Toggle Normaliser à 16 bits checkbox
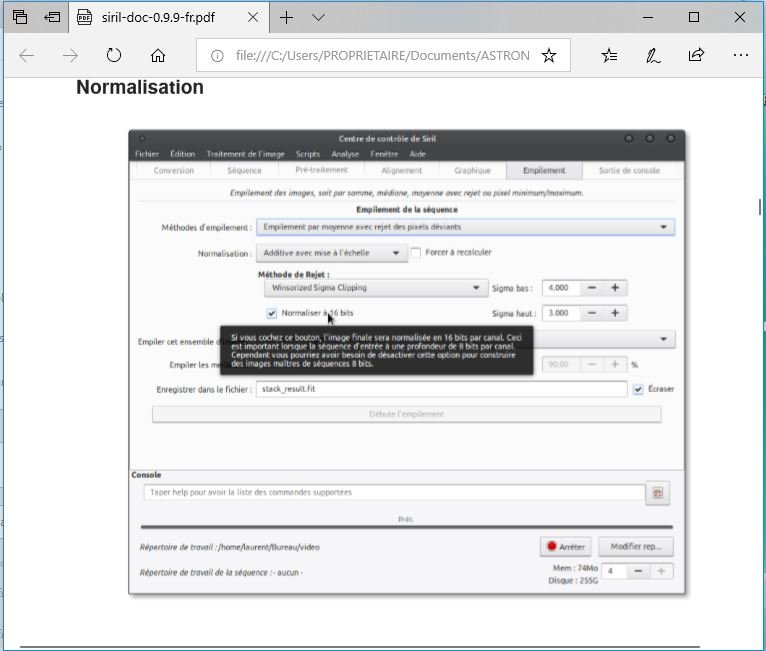Image resolution: width=766 pixels, height=651 pixels. 272,314
